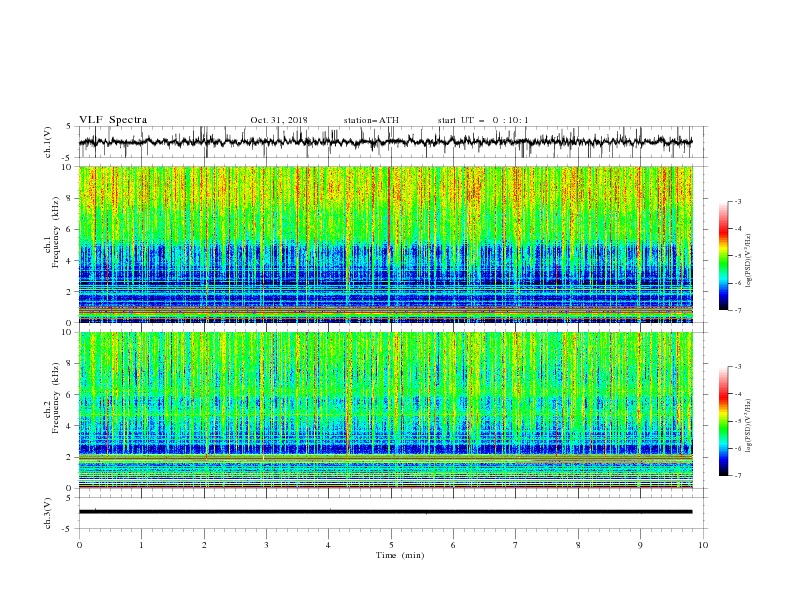The image size is (792, 612).
Task: Select the "Oct. 31, 2018" date text
Action: pyautogui.click(x=279, y=120)
